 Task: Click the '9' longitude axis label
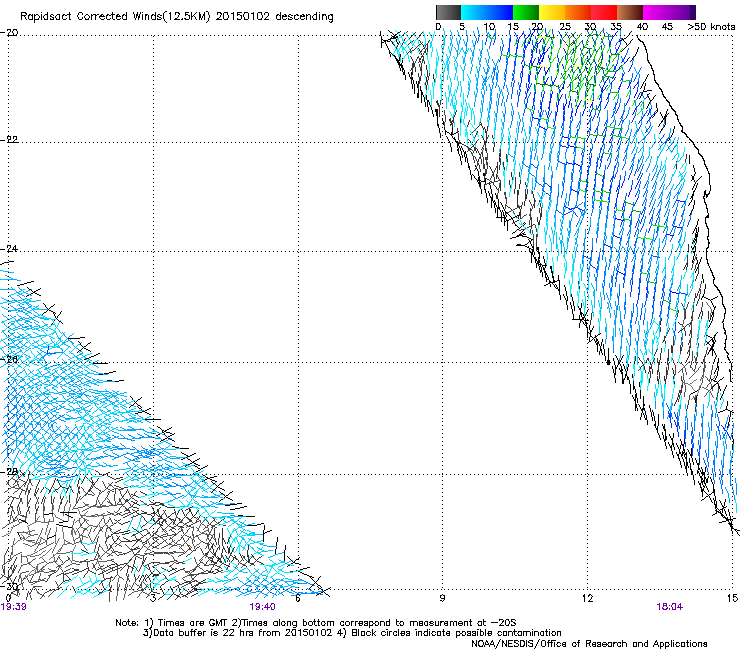point(442,598)
